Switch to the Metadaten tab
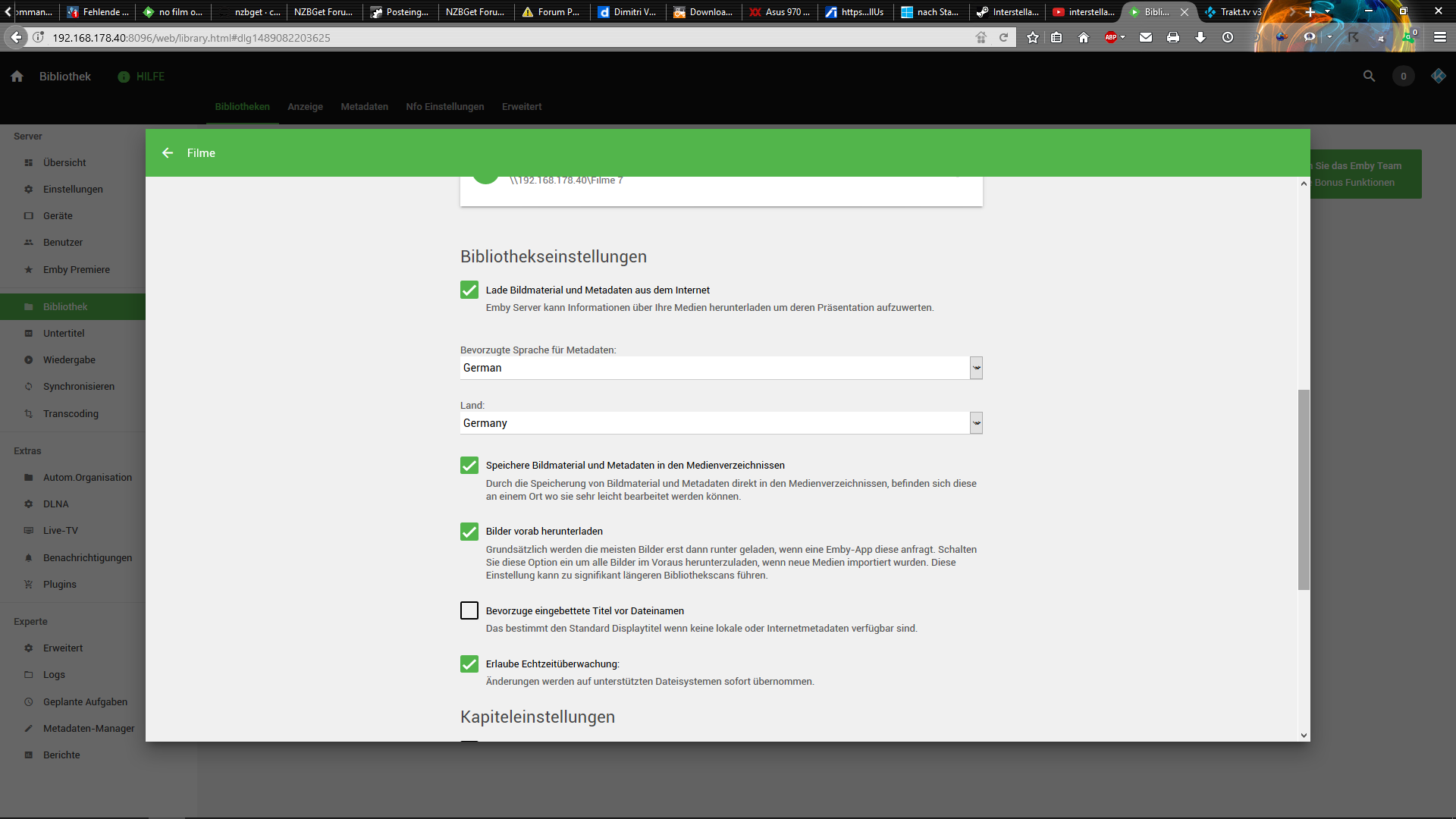The image size is (1456, 819). point(364,107)
